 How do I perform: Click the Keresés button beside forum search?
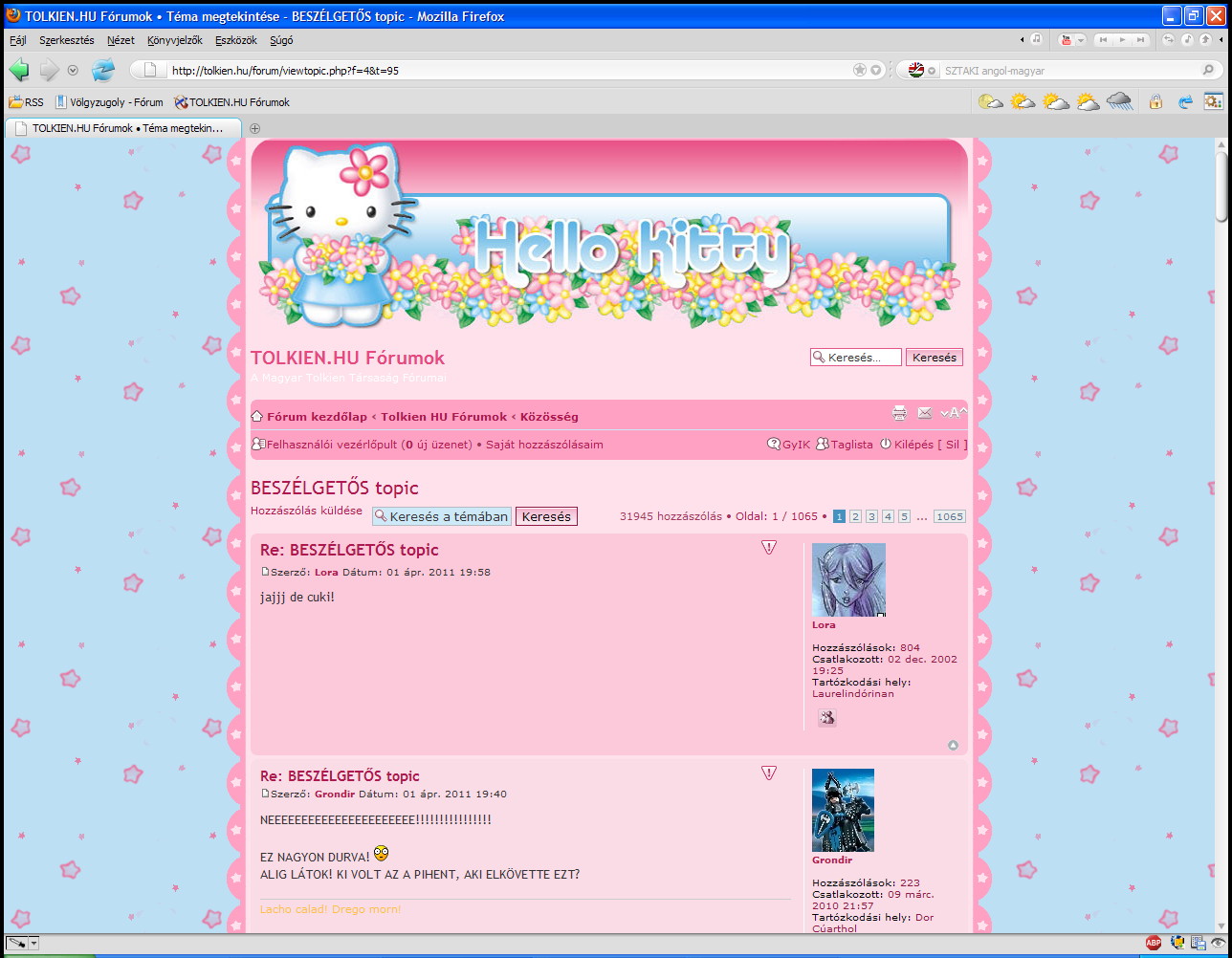pos(935,358)
